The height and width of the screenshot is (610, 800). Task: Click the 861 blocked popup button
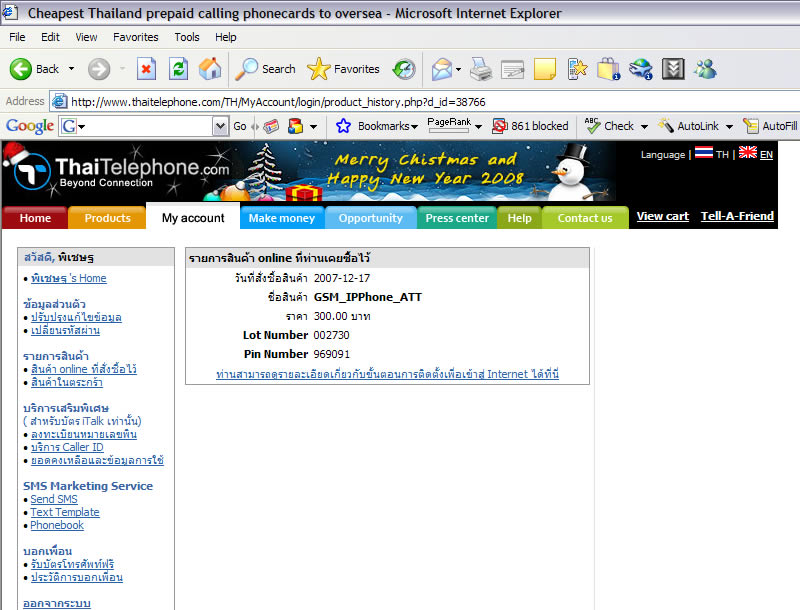point(530,126)
